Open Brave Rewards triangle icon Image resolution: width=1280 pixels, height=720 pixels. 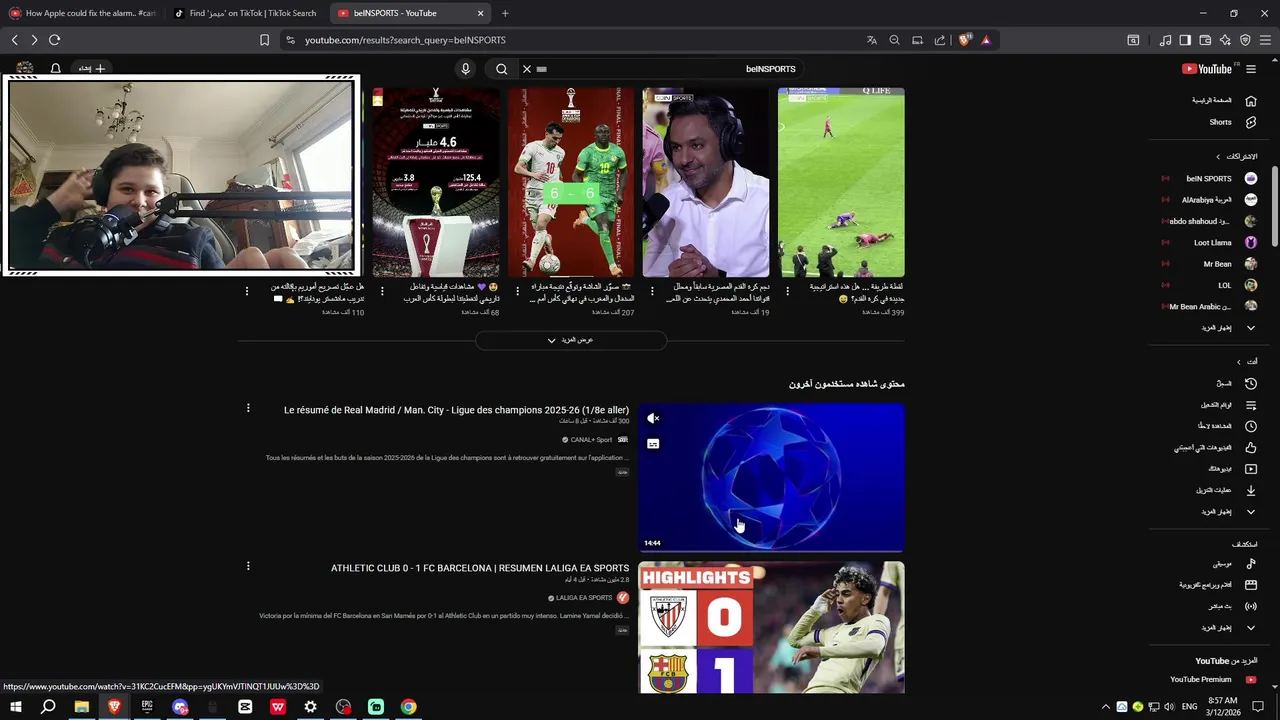(986, 40)
